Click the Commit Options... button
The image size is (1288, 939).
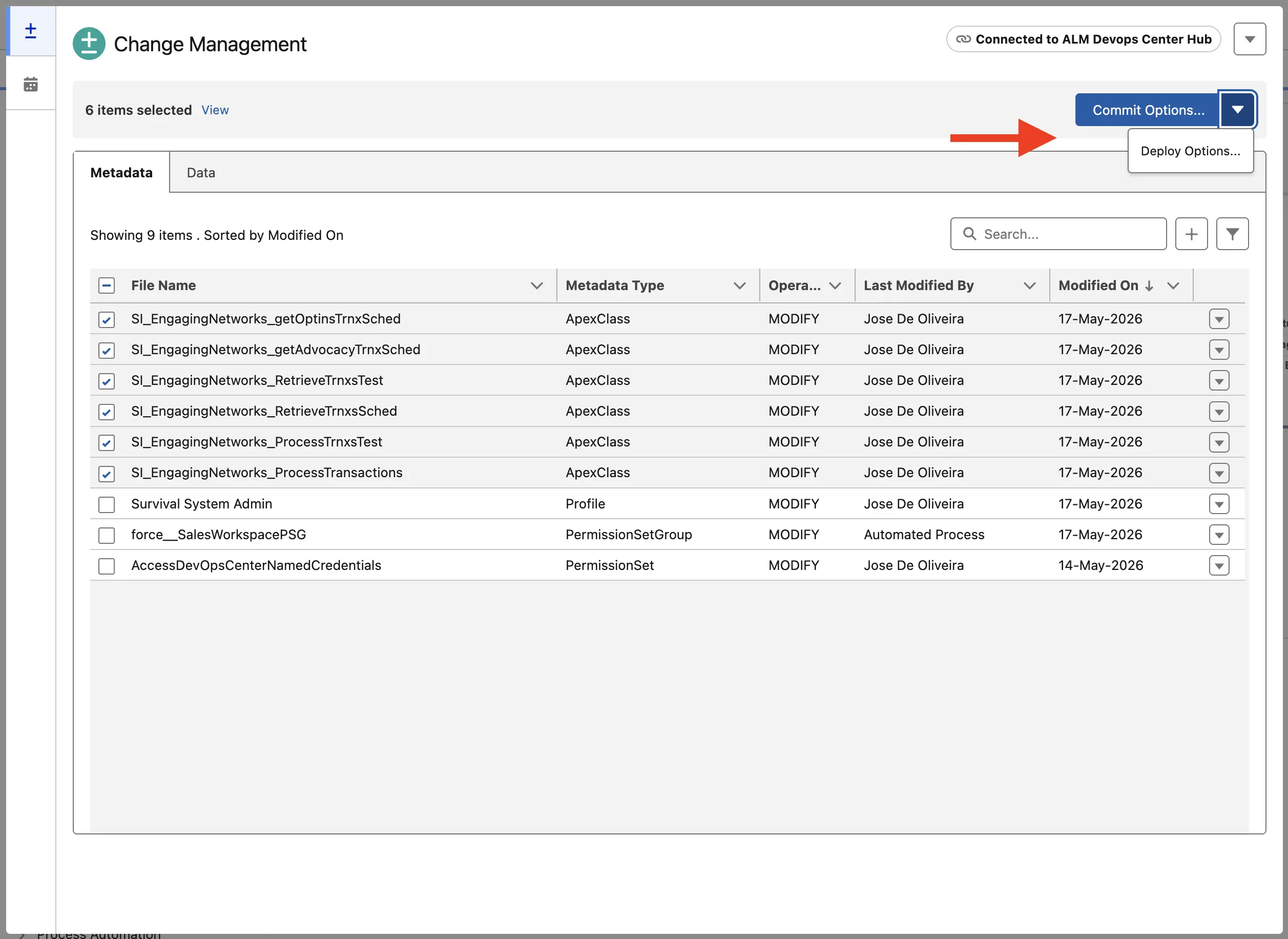point(1148,110)
